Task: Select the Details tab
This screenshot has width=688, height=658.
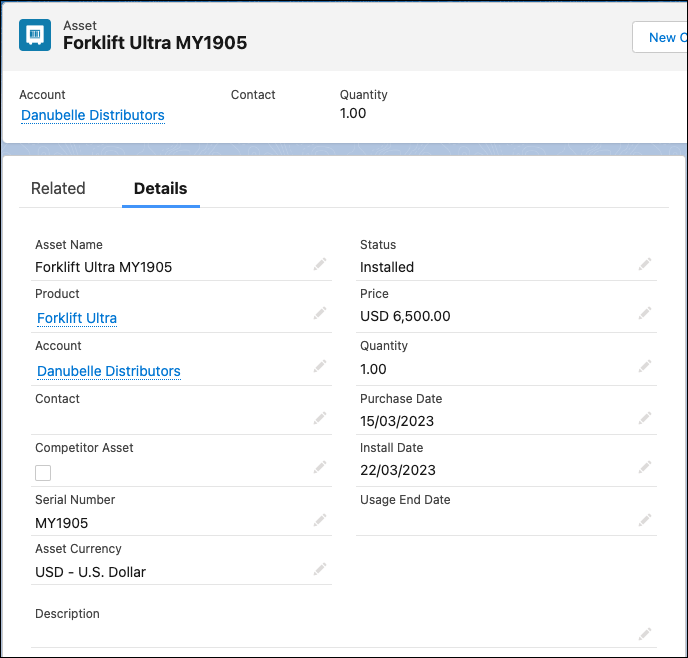Action: [x=161, y=188]
